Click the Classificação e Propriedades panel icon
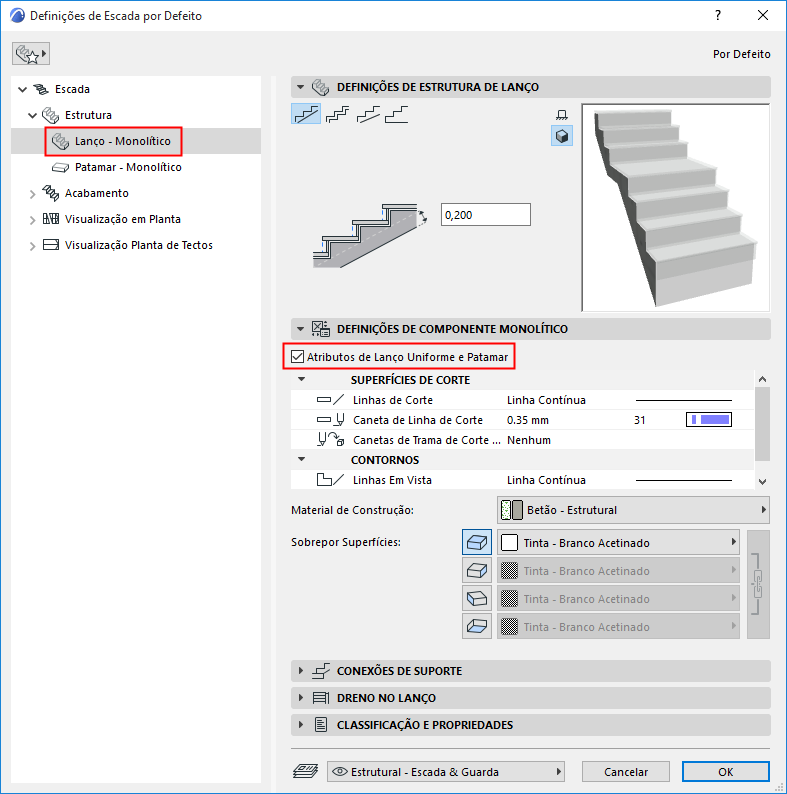 coord(321,725)
